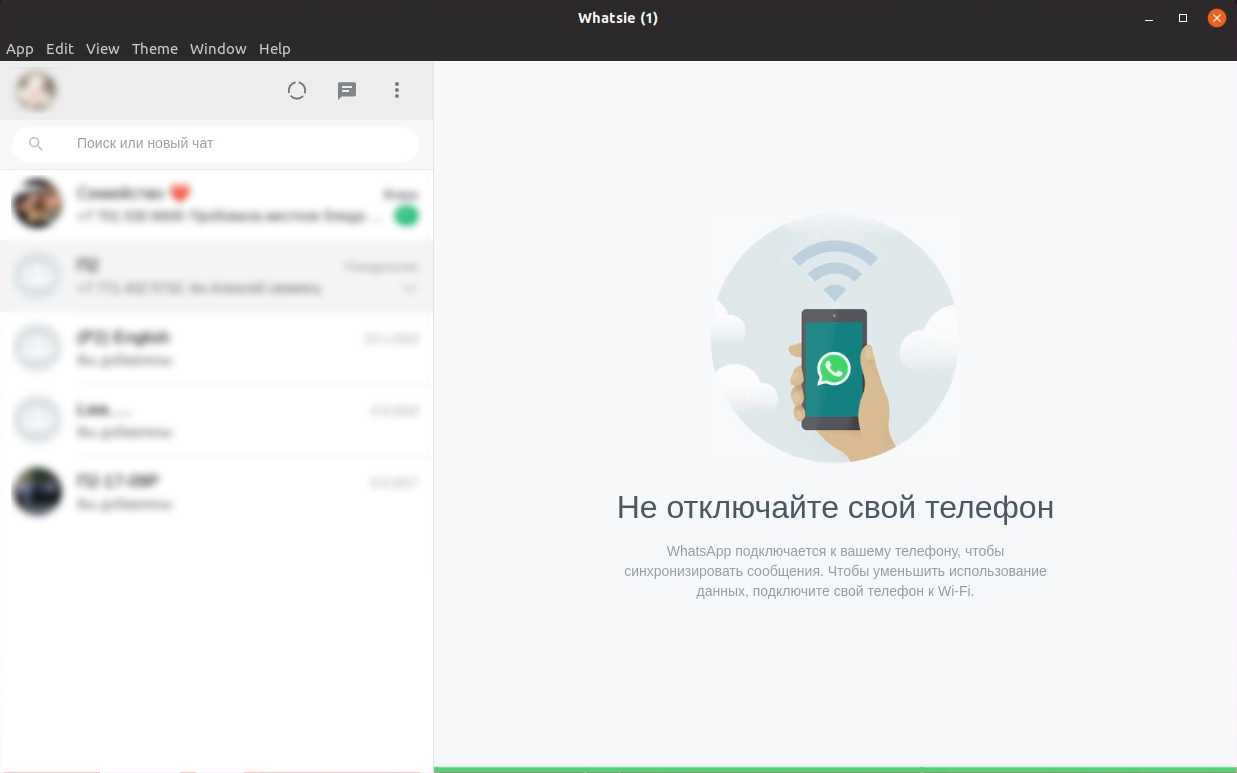Start a new chat with message icon
Viewport: 1237px width, 773px height.
(347, 91)
